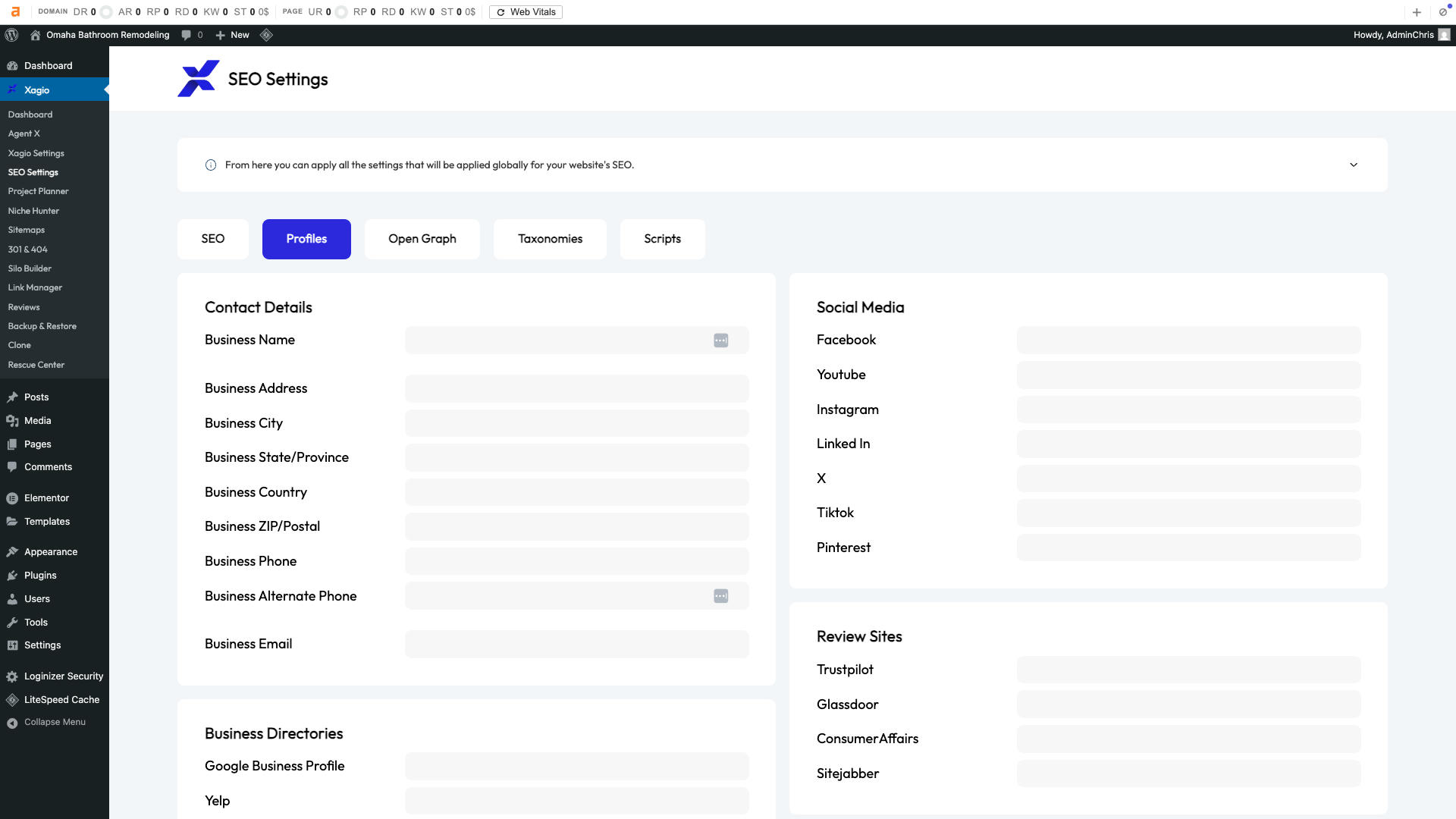Open the WordPress Dashboard menu item

[55, 66]
